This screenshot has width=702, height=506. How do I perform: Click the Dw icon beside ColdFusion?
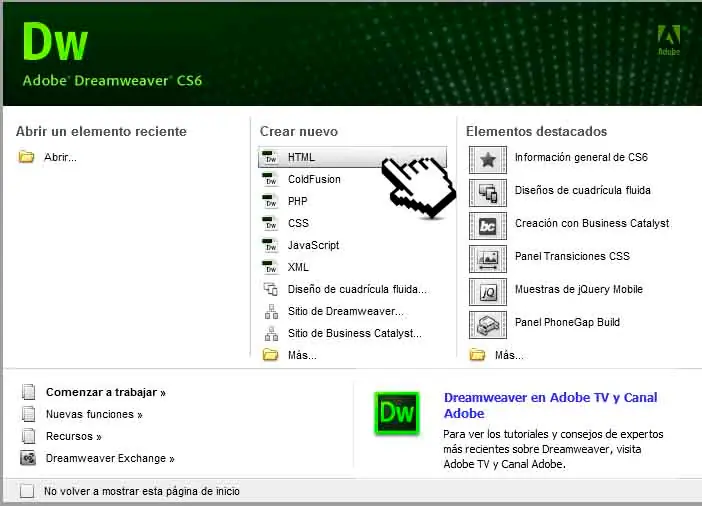tap(270, 179)
